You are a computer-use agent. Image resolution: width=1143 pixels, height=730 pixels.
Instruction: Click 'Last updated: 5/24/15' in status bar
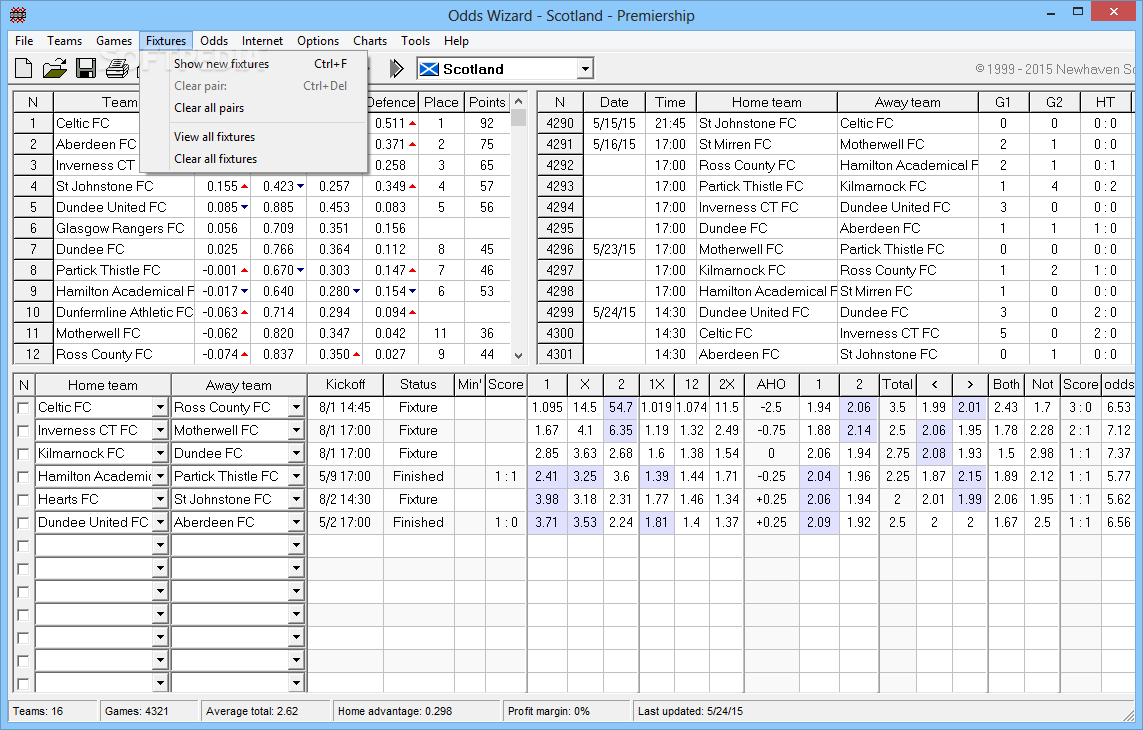point(690,712)
